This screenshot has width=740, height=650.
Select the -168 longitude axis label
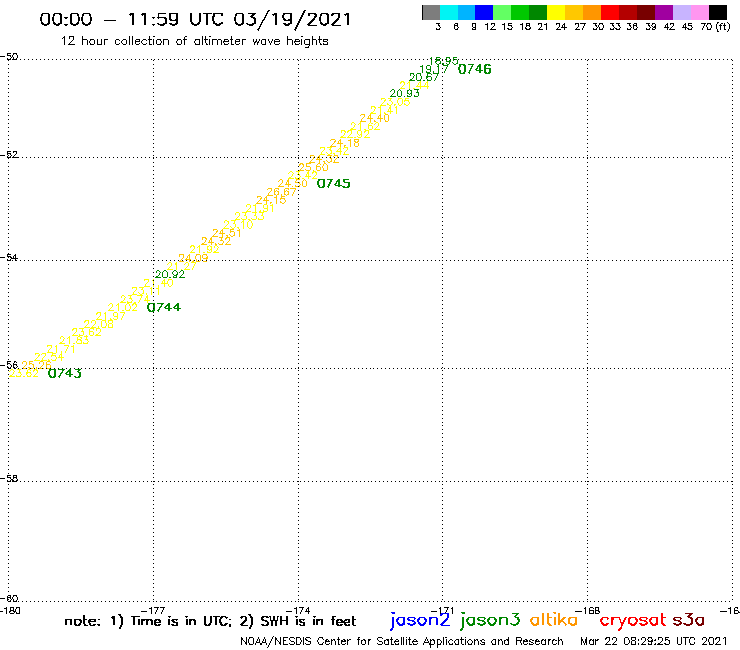[x=588, y=611]
